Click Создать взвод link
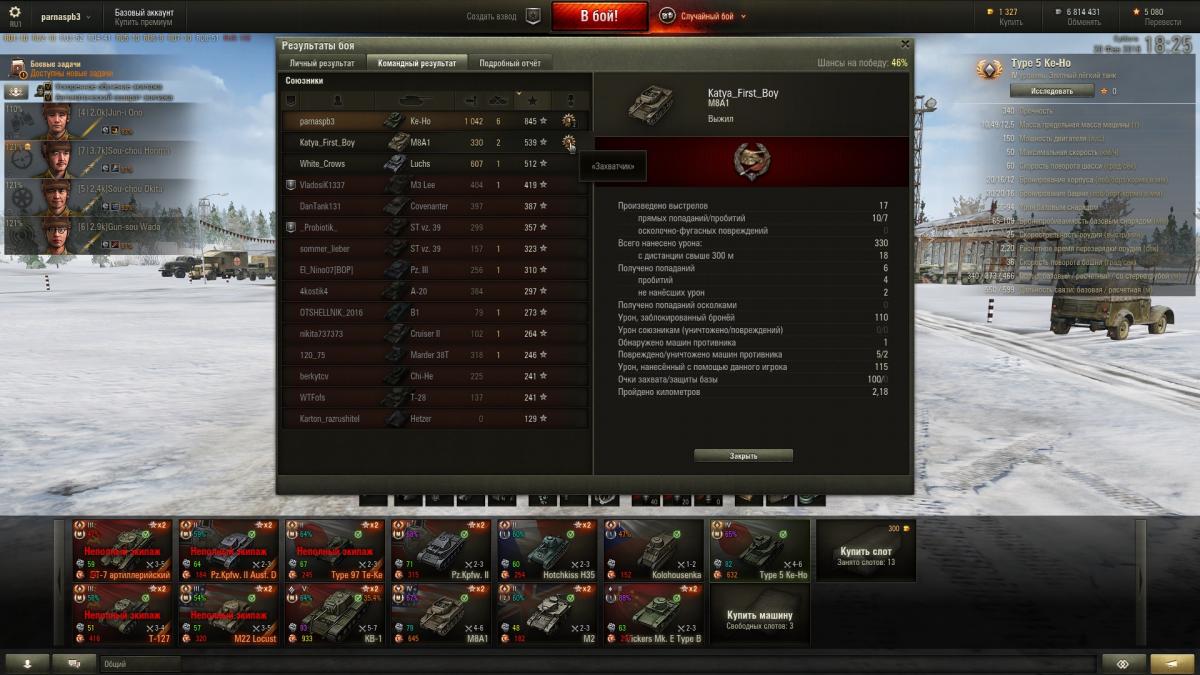This screenshot has height=675, width=1200. (493, 16)
